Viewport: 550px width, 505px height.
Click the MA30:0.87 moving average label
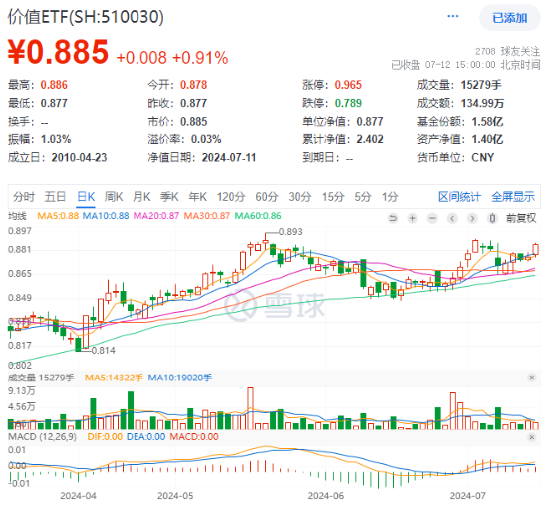pyautogui.click(x=206, y=216)
